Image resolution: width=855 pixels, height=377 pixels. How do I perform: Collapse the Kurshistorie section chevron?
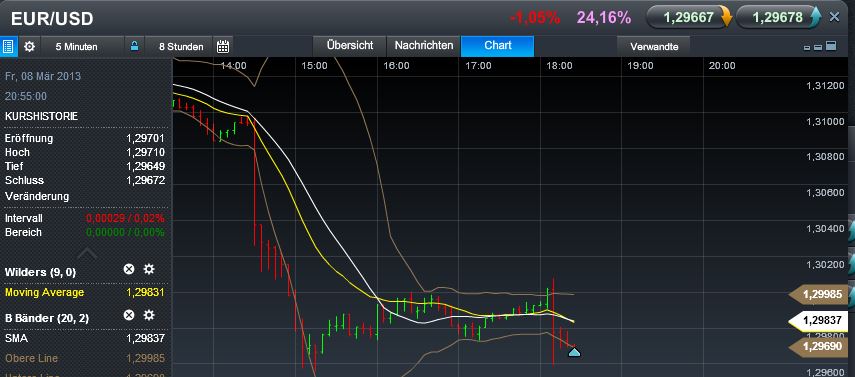tap(87, 254)
